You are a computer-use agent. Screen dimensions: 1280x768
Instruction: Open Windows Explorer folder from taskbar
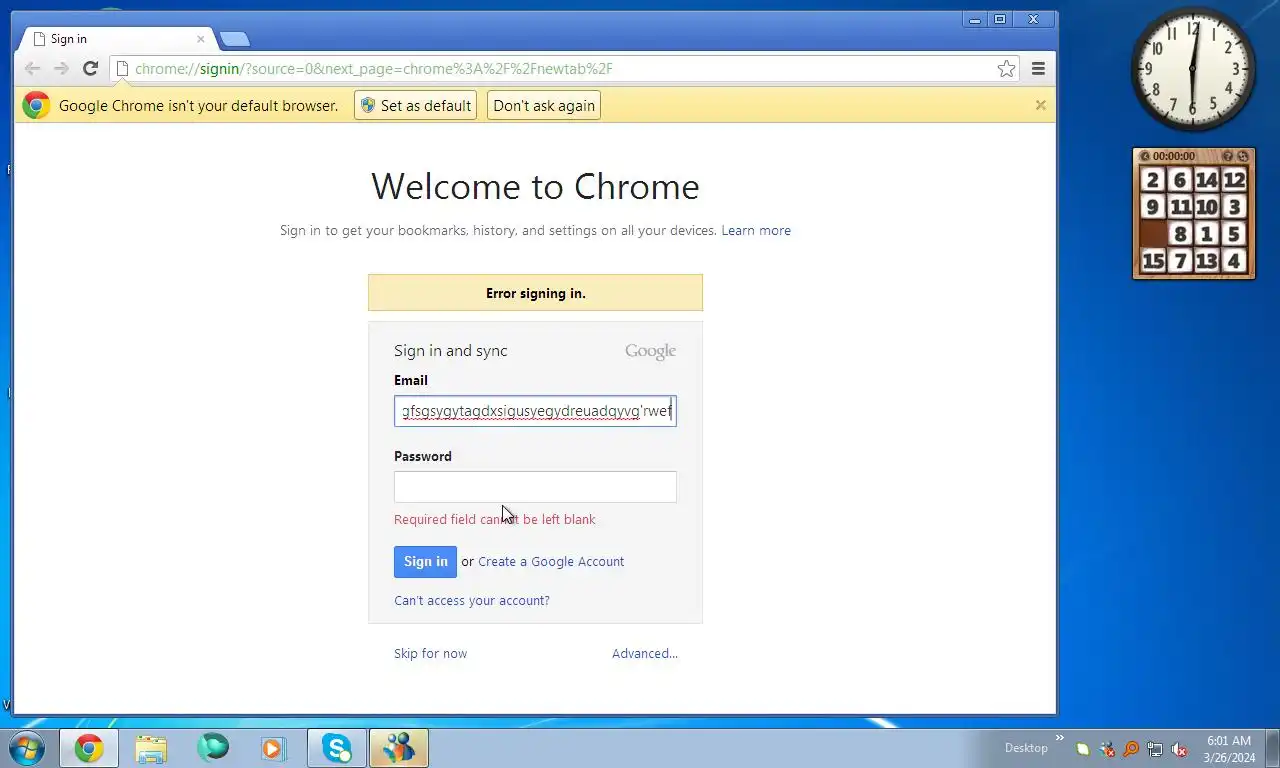click(x=151, y=748)
